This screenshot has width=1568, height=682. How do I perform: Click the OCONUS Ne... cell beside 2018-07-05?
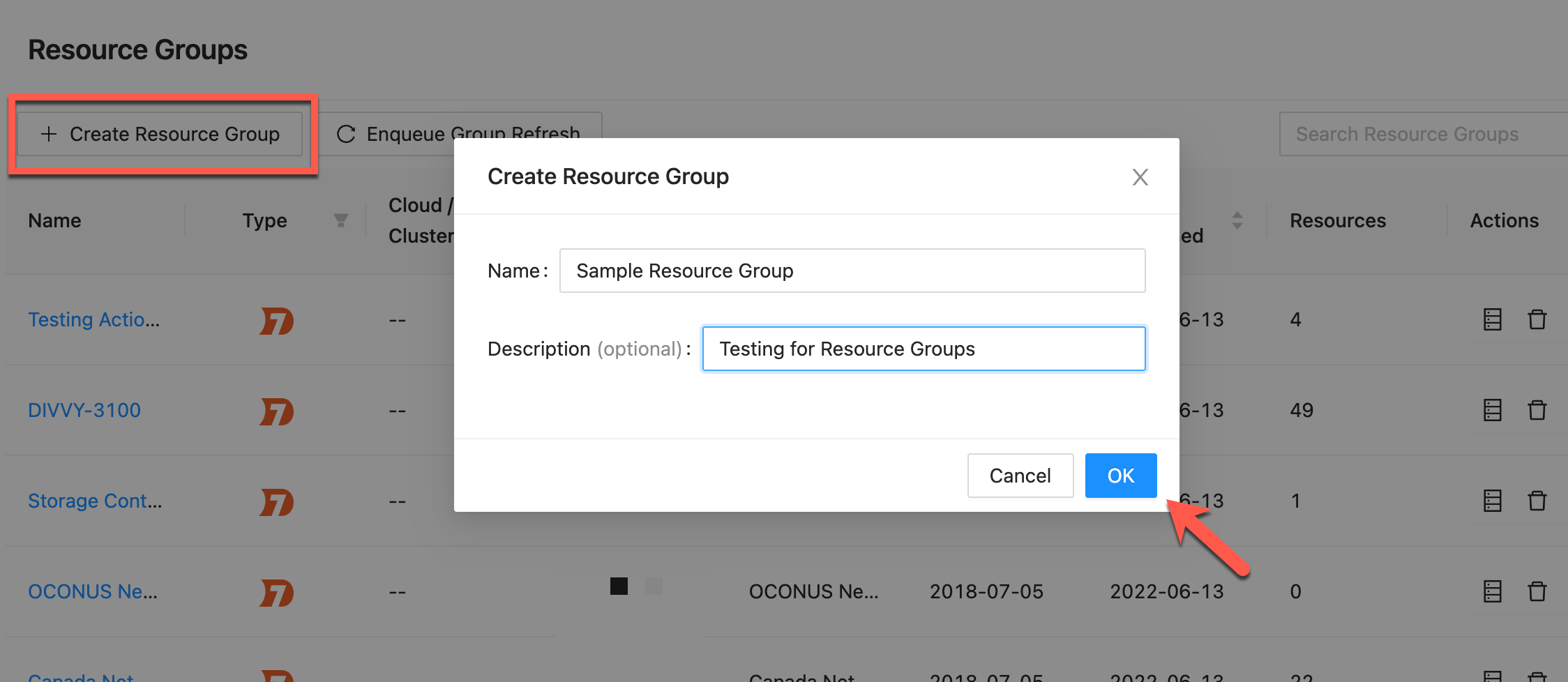click(813, 591)
